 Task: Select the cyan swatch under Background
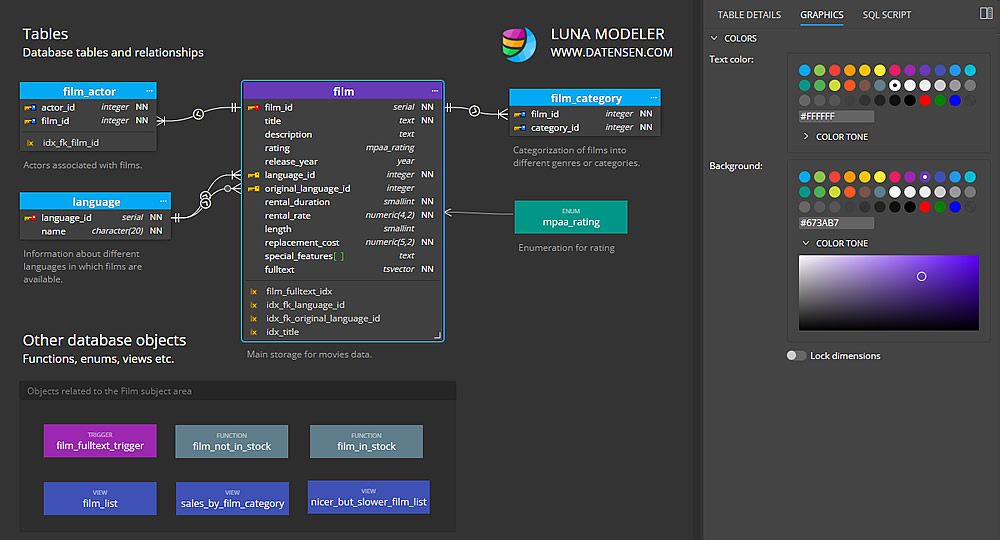pyautogui.click(x=970, y=177)
